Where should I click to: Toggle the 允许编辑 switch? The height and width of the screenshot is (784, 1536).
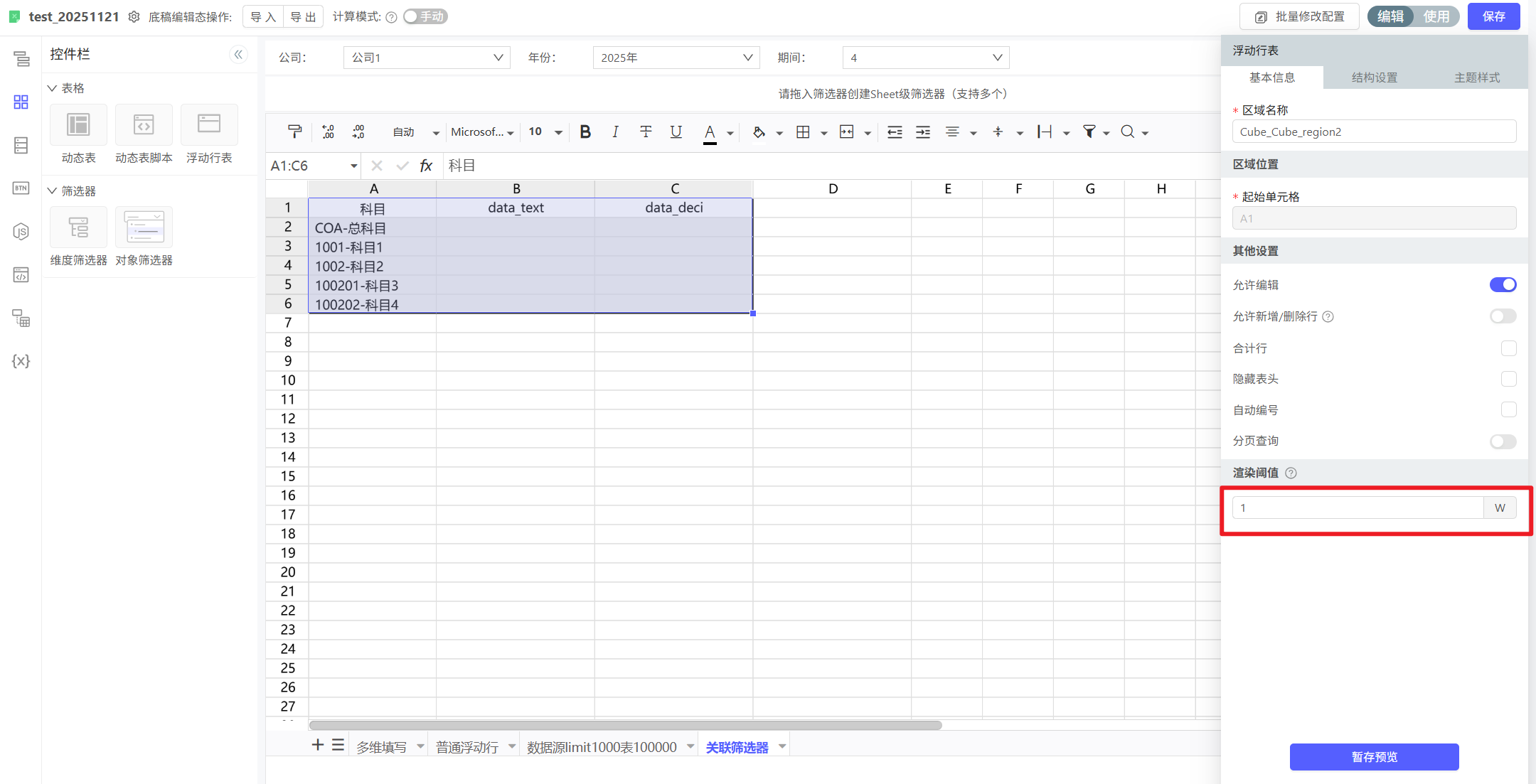(1503, 285)
